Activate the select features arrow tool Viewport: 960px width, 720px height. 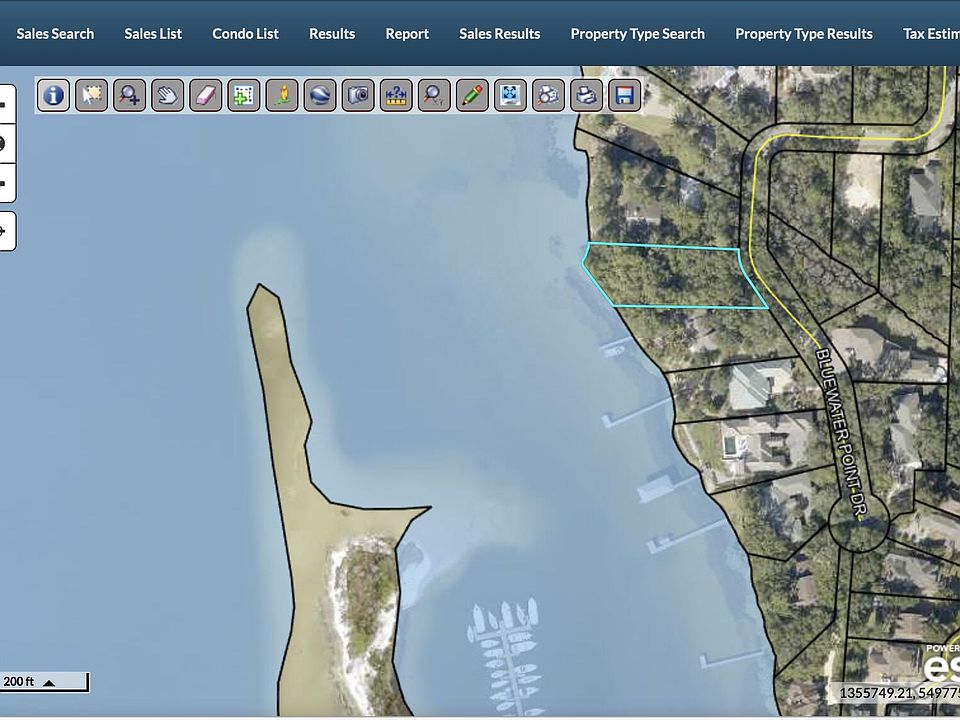pos(91,96)
